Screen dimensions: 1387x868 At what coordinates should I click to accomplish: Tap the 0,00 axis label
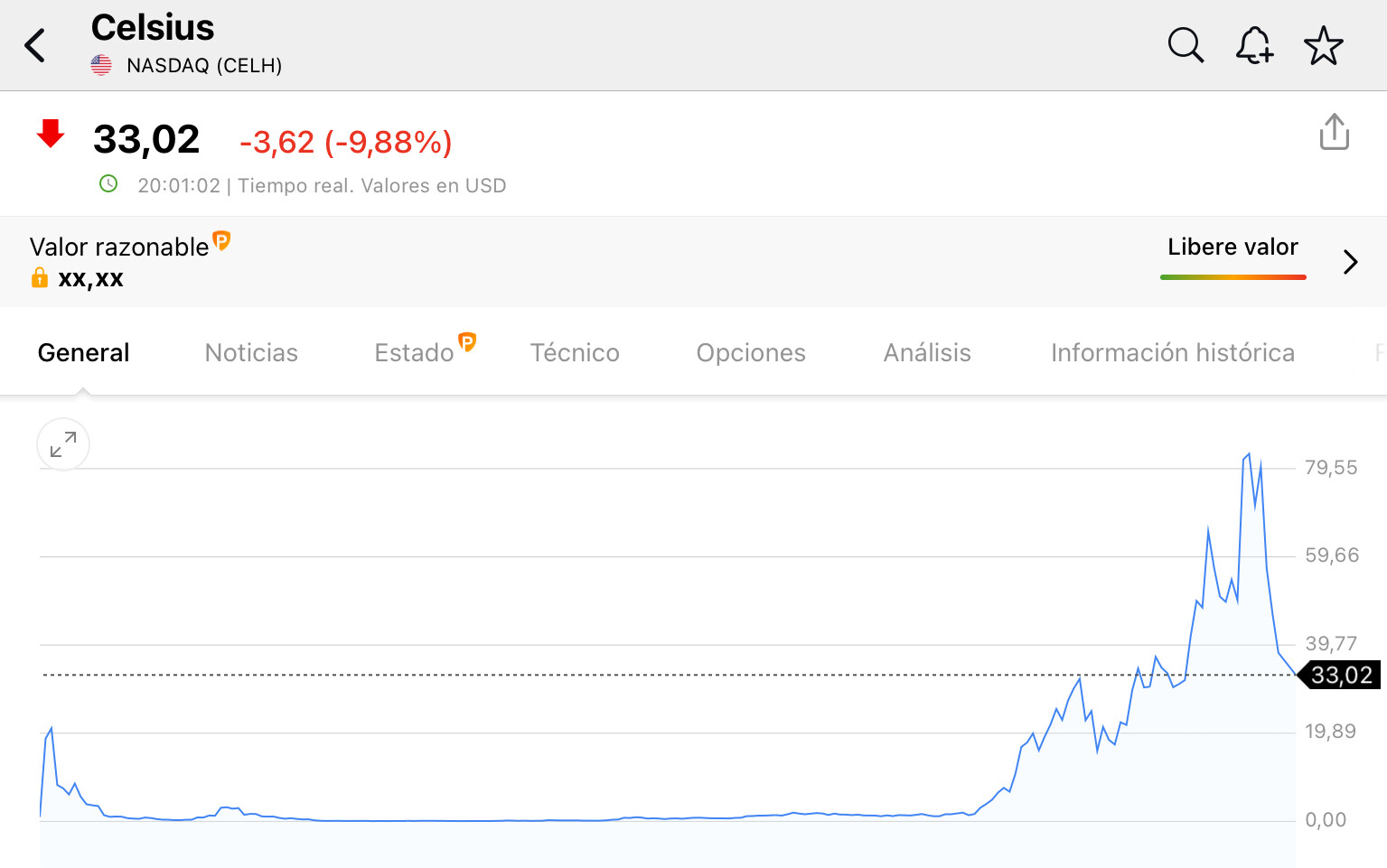1326,819
